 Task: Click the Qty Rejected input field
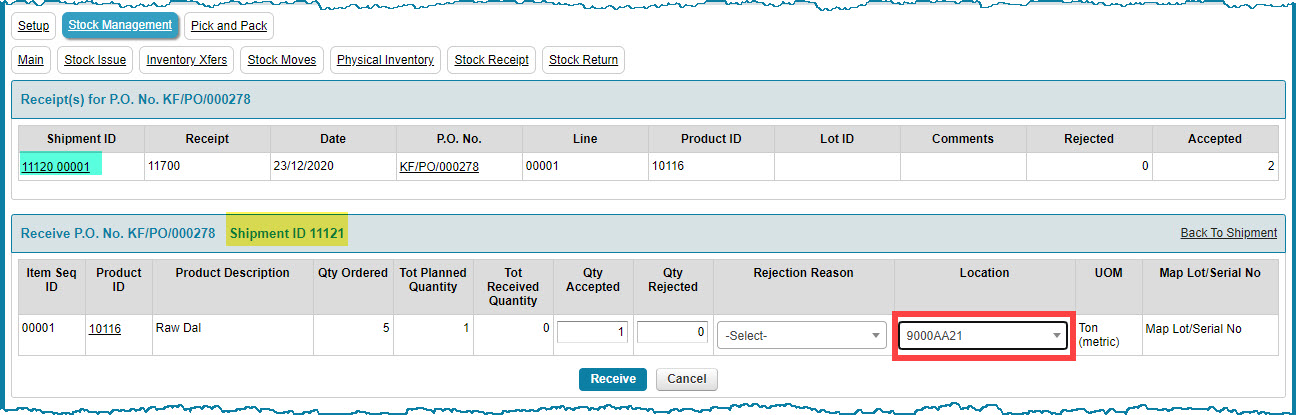(673, 332)
